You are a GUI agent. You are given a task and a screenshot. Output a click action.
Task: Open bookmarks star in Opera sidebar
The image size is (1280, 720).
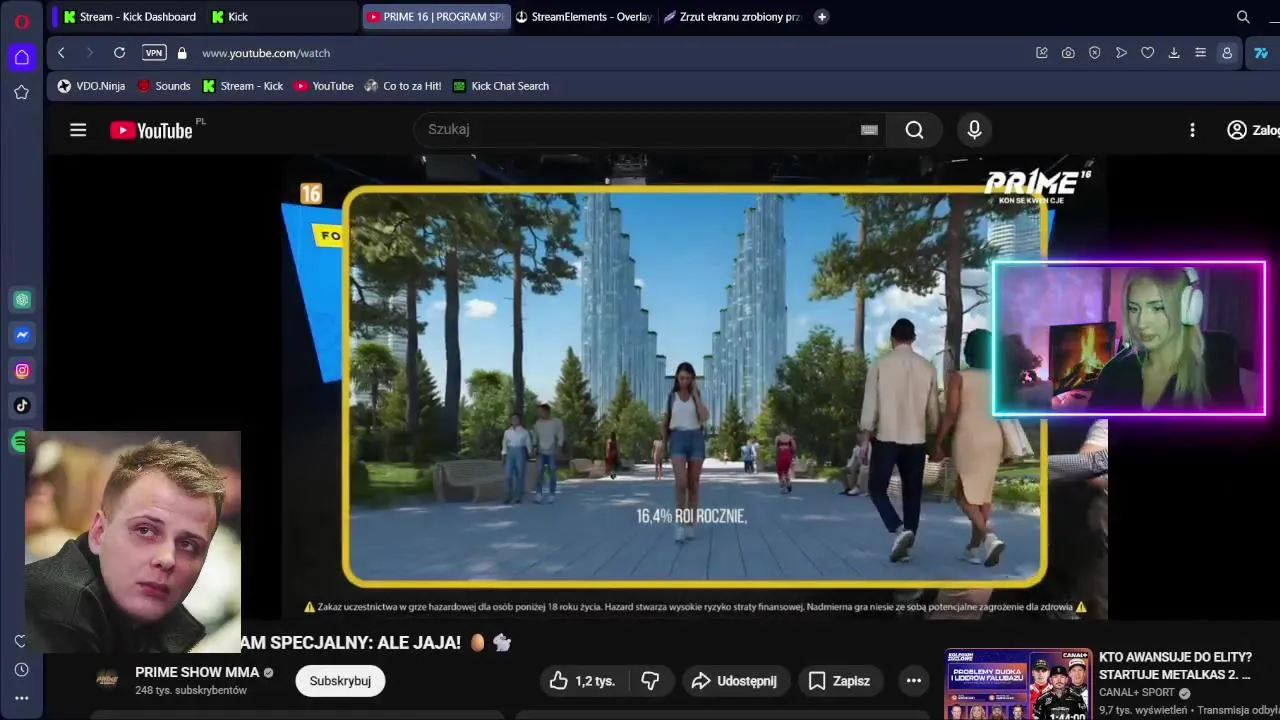21,92
